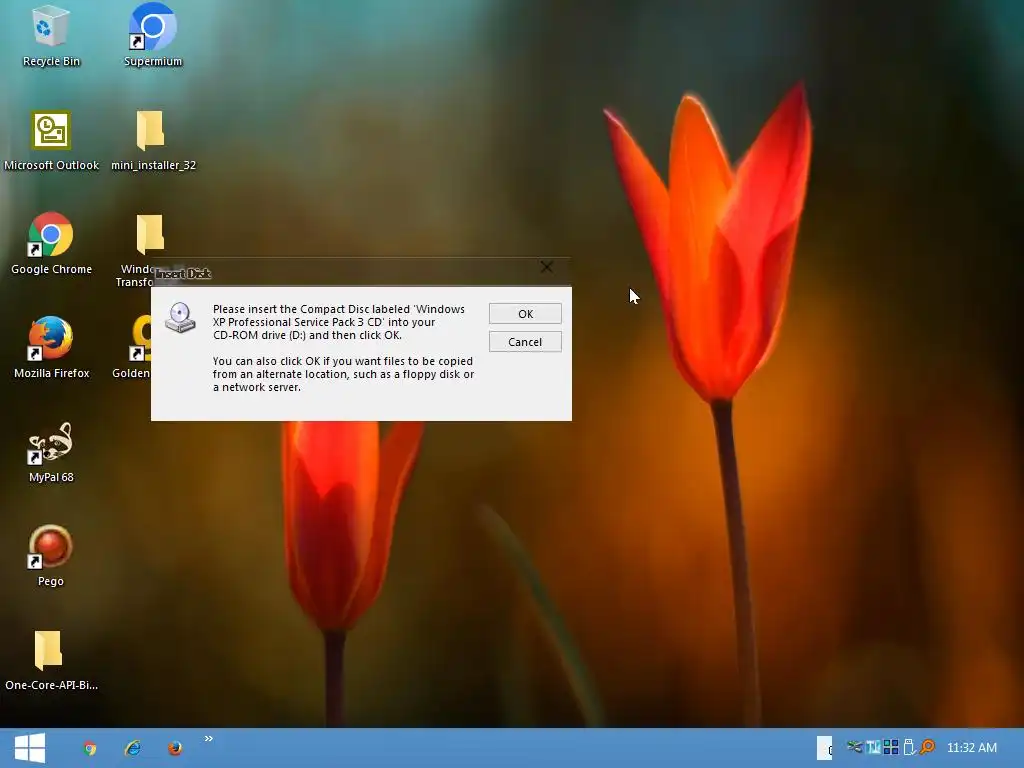Select the mini_installer_32 folder
This screenshot has height=768, width=1024.
153,141
